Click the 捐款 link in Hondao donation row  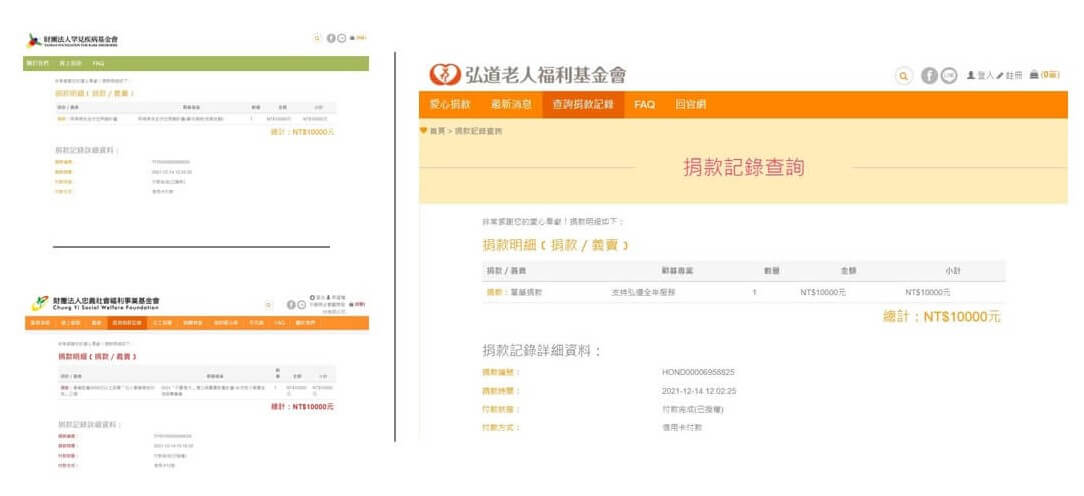pyautogui.click(x=492, y=292)
